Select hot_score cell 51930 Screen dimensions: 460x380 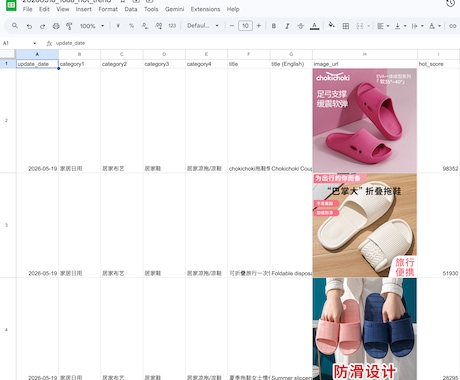[438, 225]
